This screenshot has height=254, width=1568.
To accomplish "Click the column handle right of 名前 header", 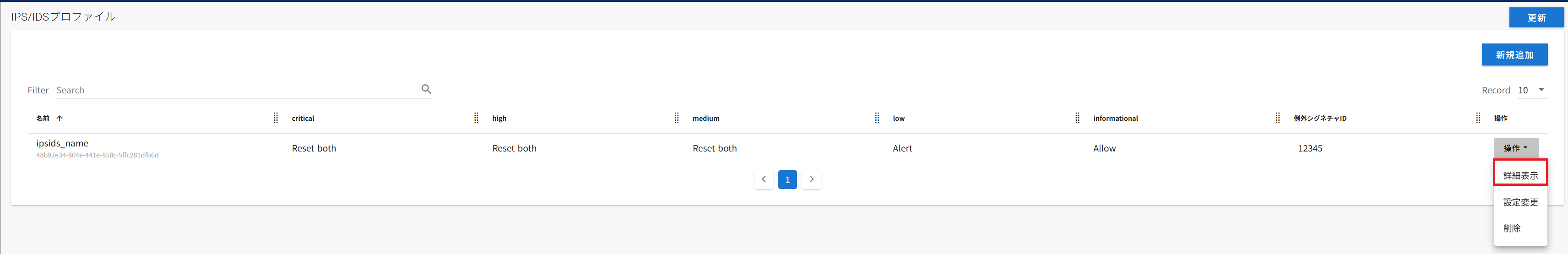I will 276,118.
